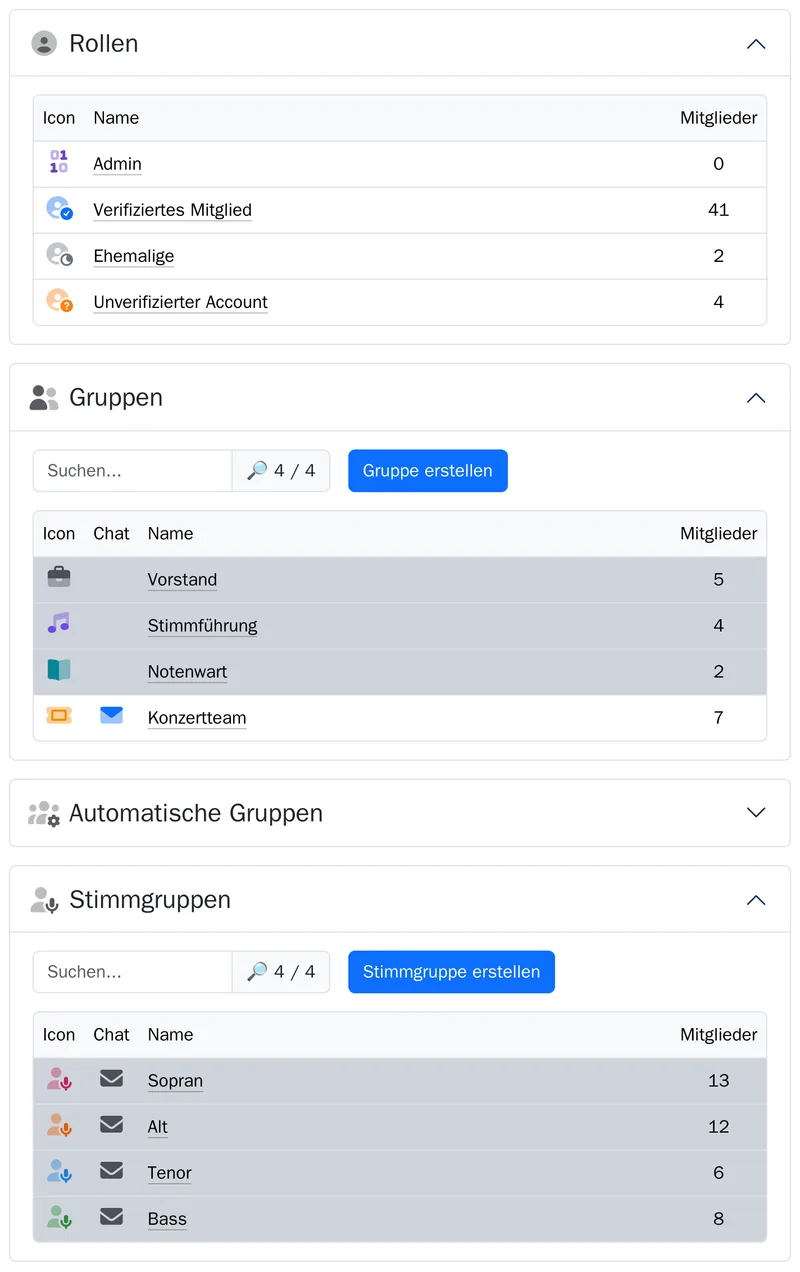Focus the Stimmgruppen search field
The width and height of the screenshot is (800, 1272).
pyautogui.click(x=132, y=972)
